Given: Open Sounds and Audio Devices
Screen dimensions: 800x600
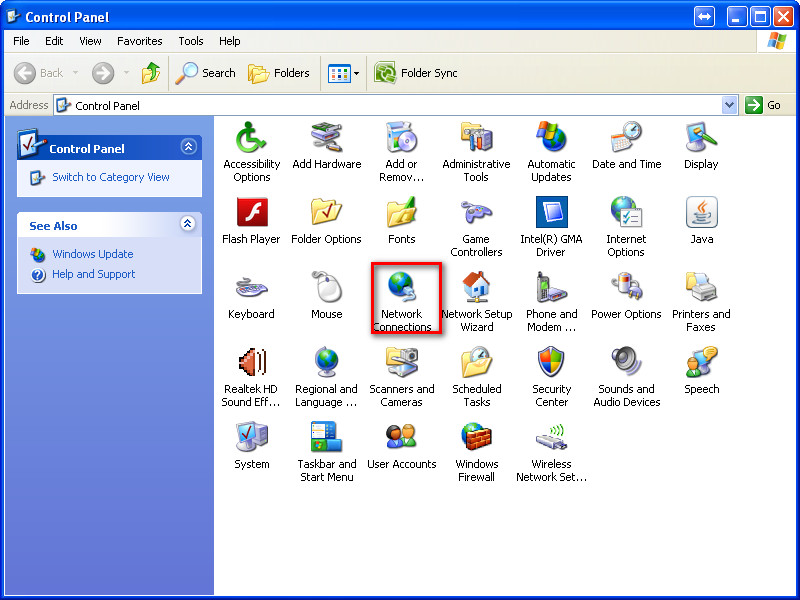Looking at the screenshot, I should (x=627, y=377).
